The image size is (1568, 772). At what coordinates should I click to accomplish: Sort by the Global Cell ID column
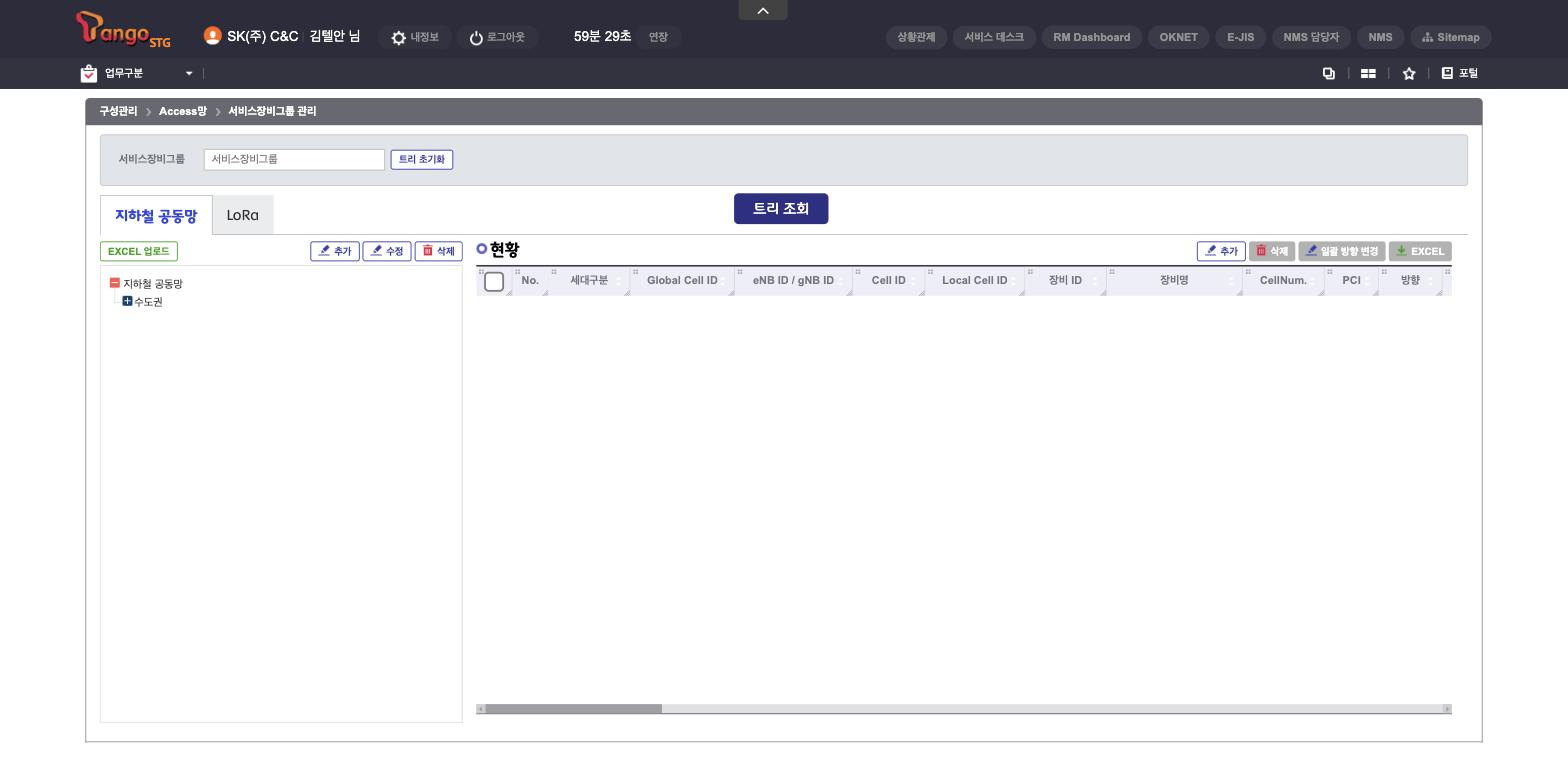pyautogui.click(x=682, y=280)
